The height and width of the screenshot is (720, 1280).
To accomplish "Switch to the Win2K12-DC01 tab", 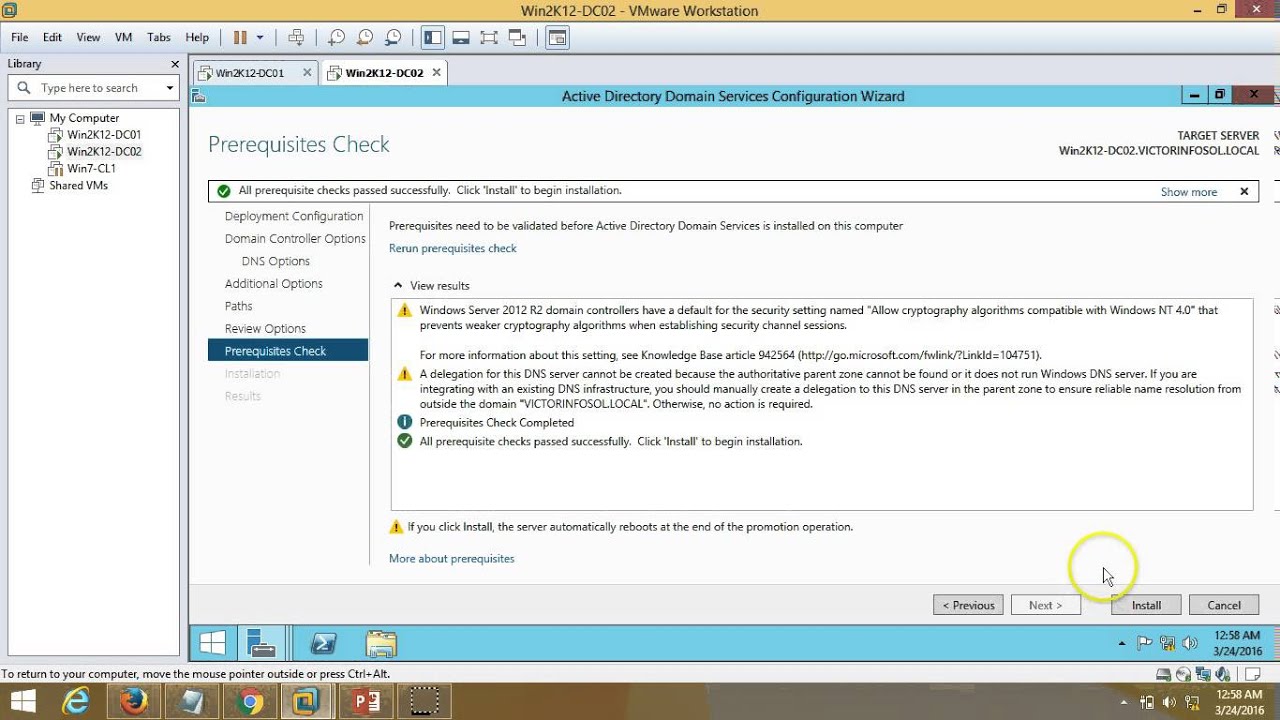I will (x=250, y=73).
